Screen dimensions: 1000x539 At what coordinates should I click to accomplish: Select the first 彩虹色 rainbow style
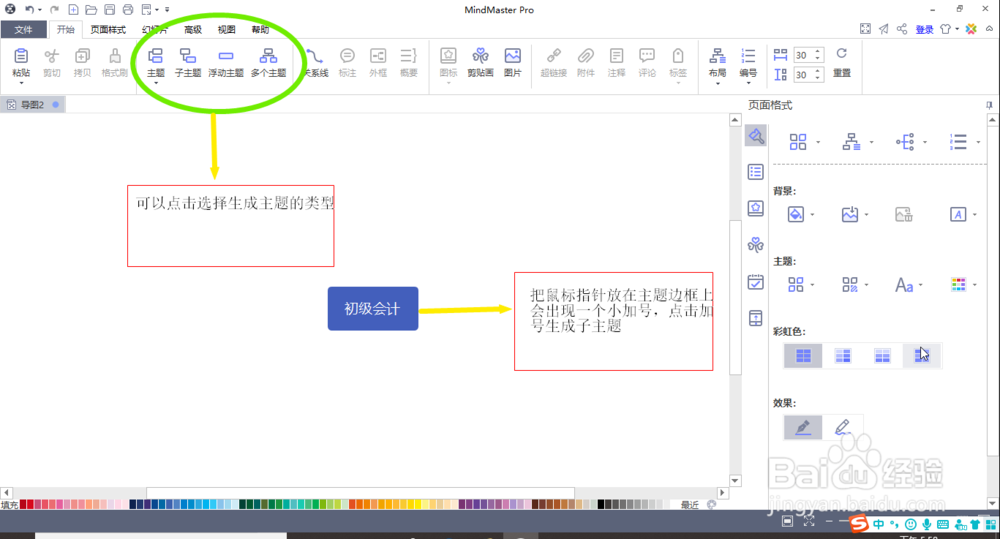pyautogui.click(x=804, y=355)
